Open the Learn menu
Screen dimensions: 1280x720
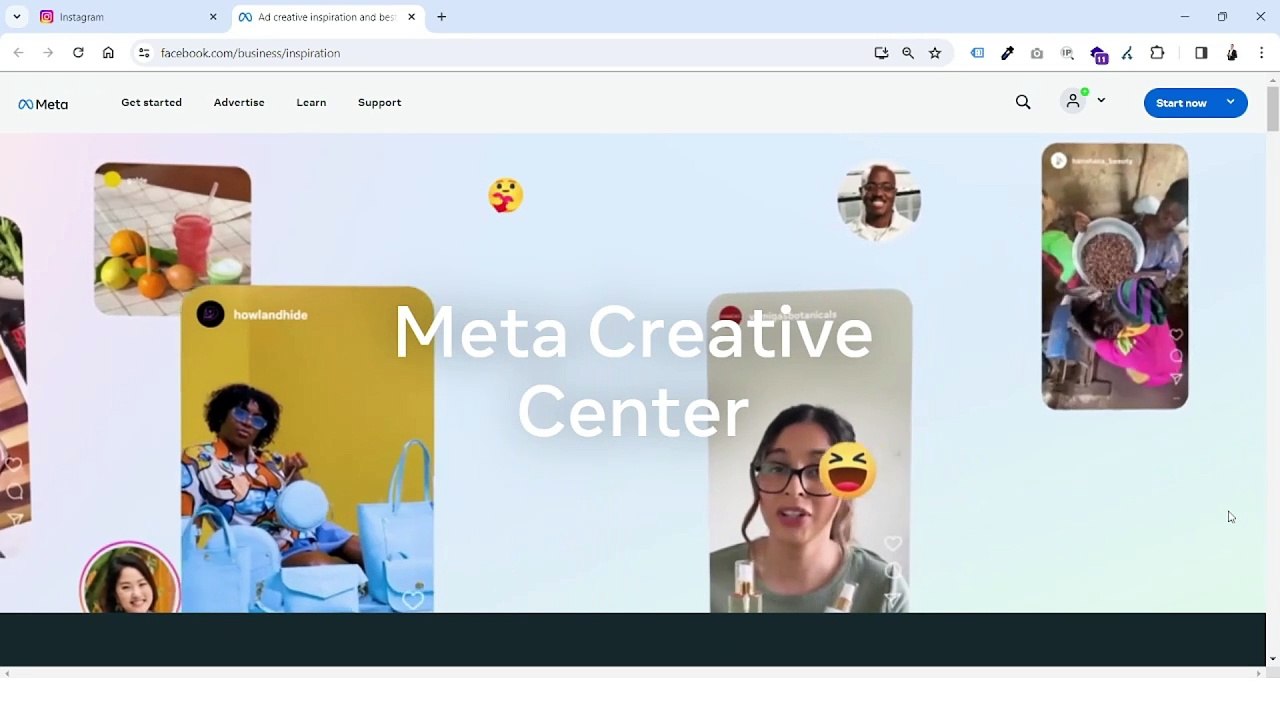tap(311, 102)
